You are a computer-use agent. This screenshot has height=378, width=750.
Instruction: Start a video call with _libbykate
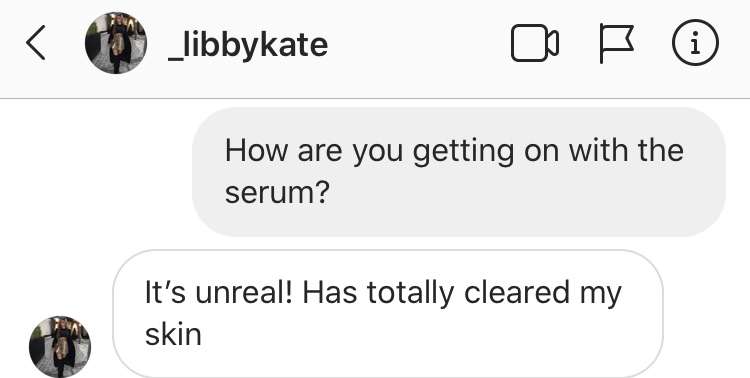535,43
